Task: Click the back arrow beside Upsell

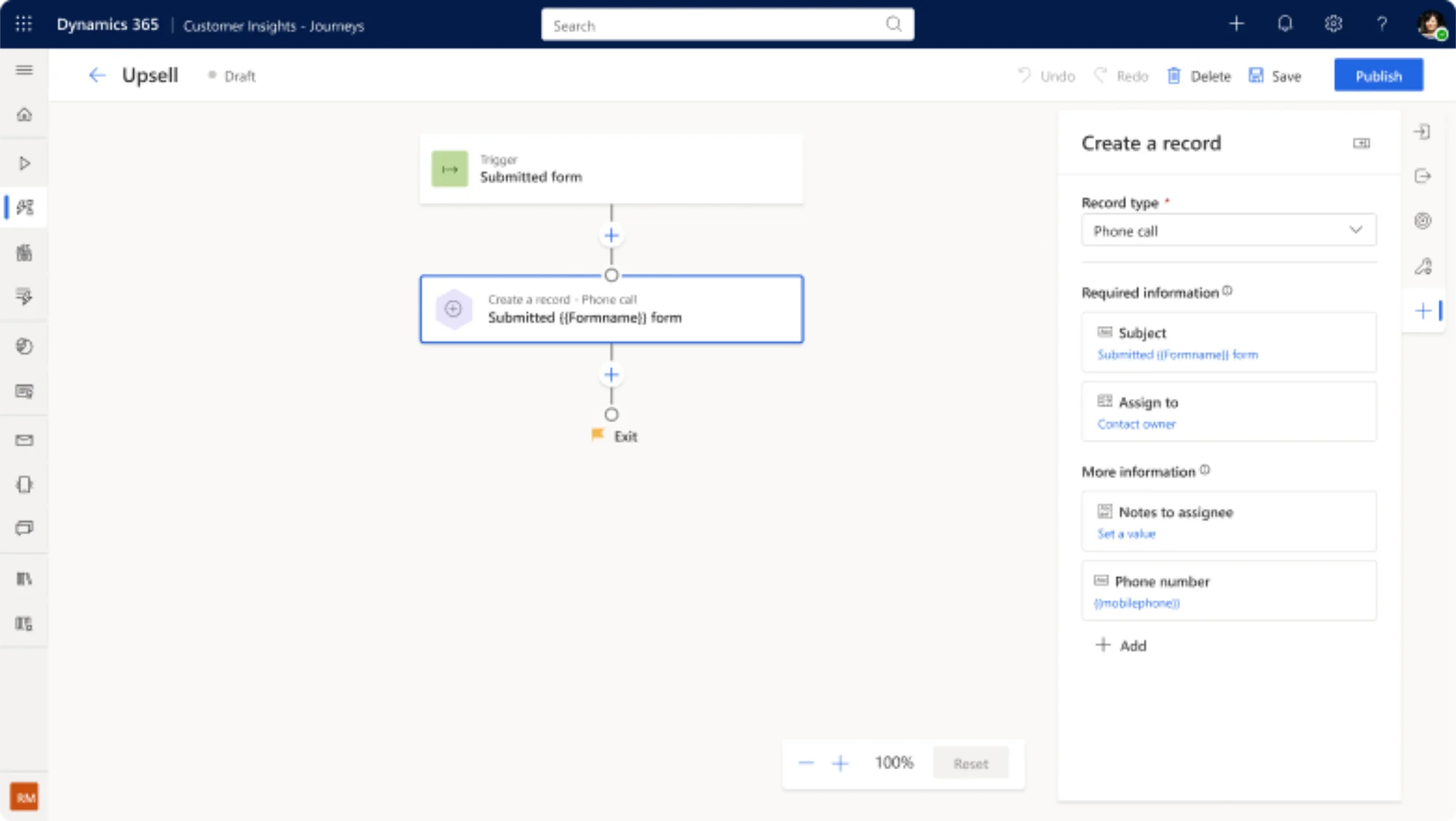Action: pyautogui.click(x=98, y=75)
